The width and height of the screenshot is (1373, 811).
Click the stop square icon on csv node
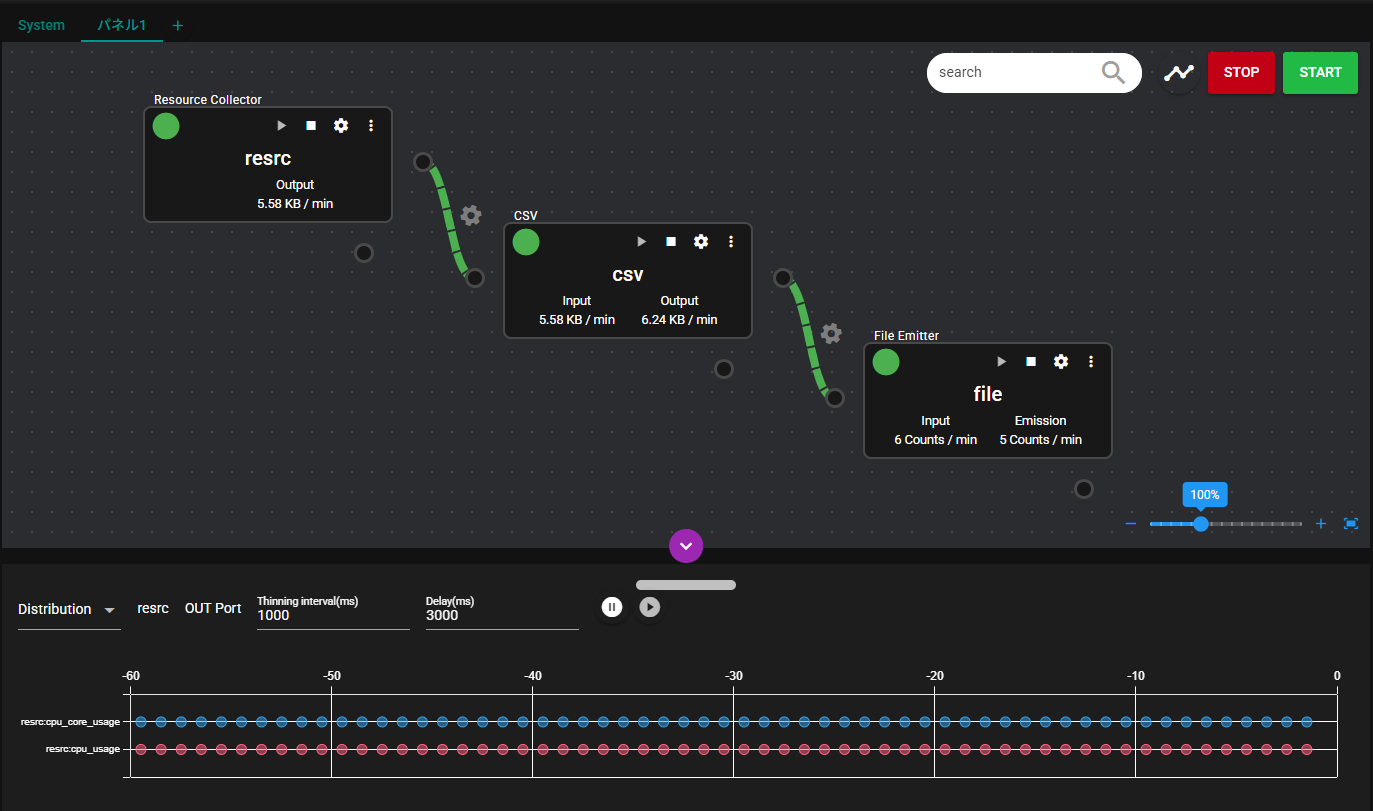[x=671, y=242]
